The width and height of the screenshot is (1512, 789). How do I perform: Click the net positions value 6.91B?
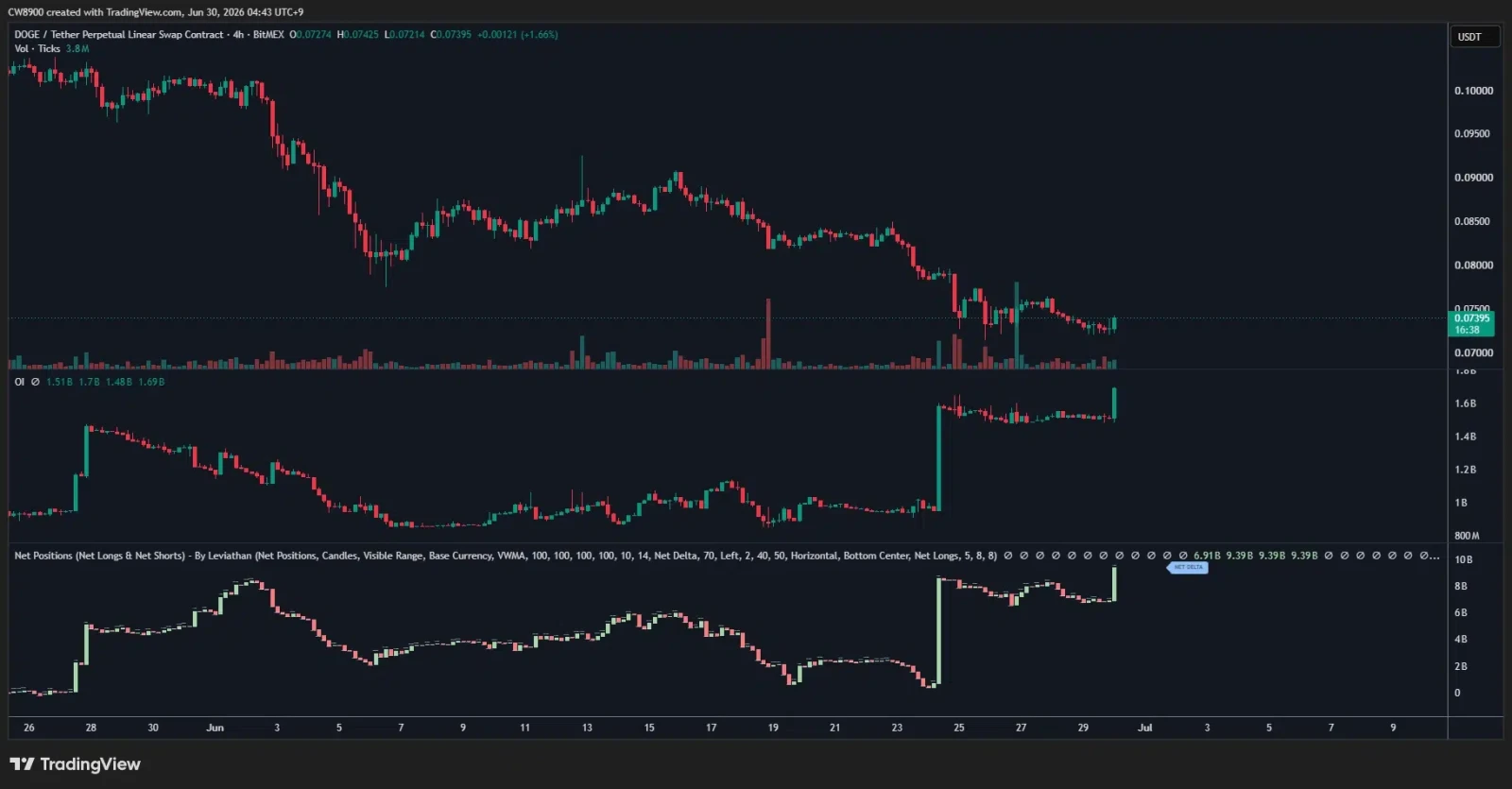coord(1207,556)
